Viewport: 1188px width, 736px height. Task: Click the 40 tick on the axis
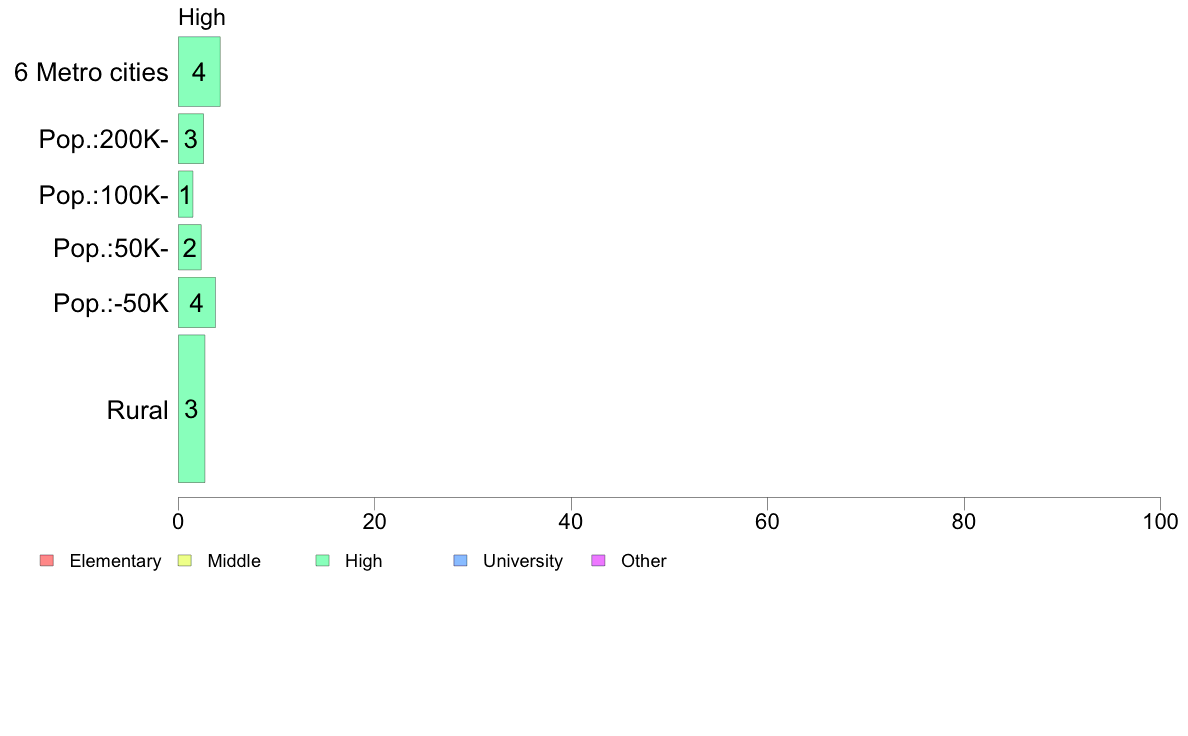(571, 521)
